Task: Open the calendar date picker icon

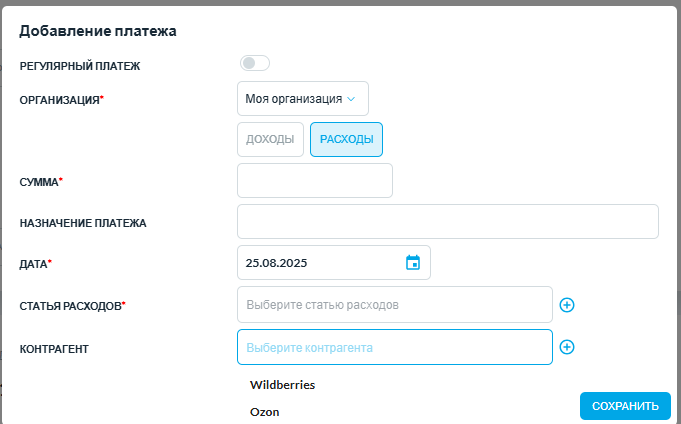Action: [413, 263]
